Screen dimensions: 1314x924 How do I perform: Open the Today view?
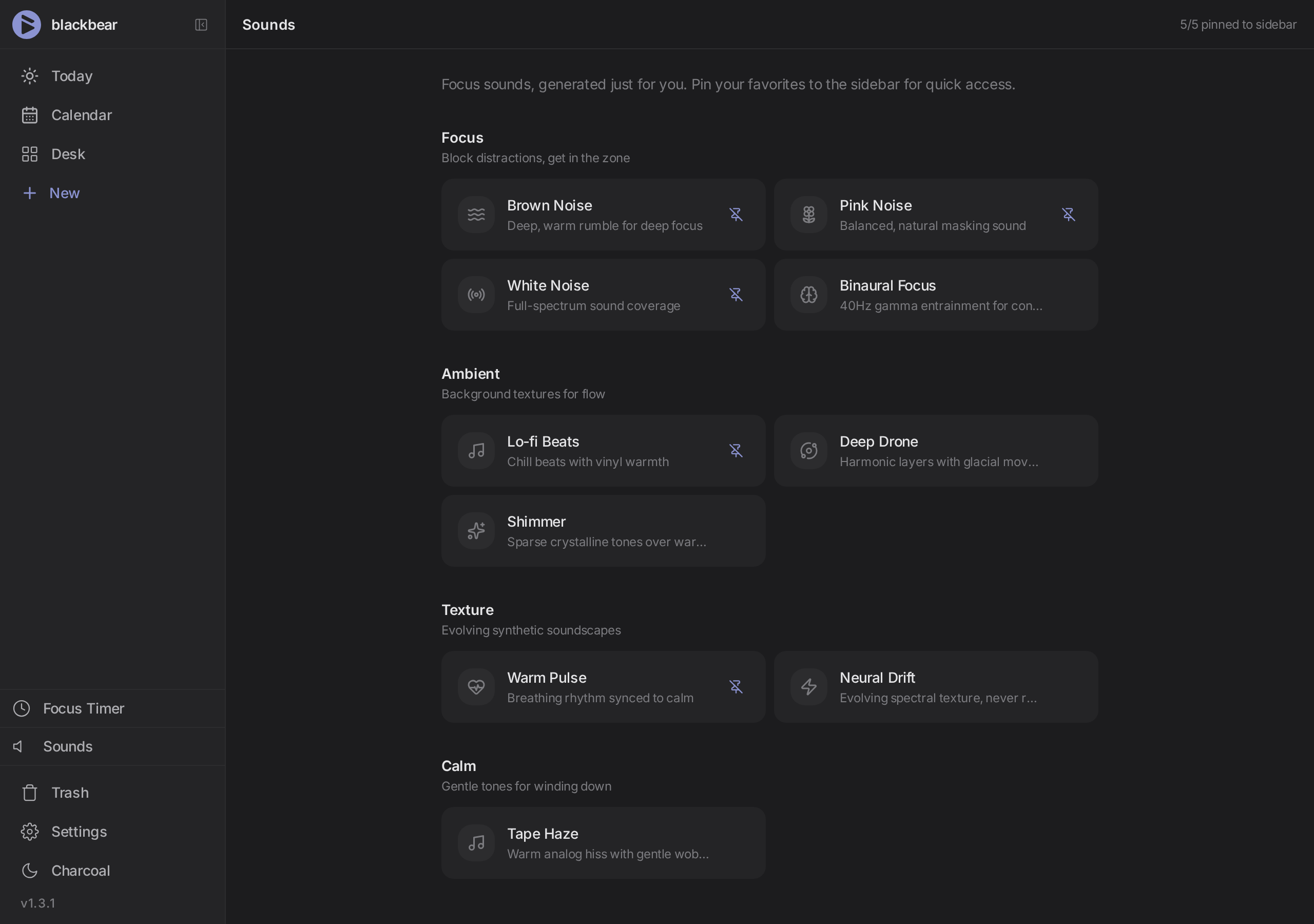[x=71, y=76]
